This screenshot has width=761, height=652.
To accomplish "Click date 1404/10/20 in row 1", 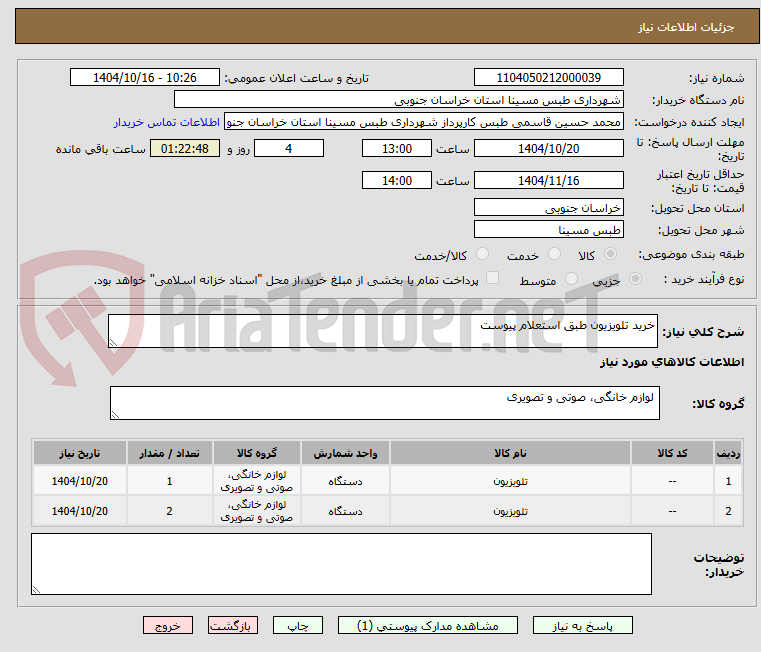I will [x=80, y=481].
